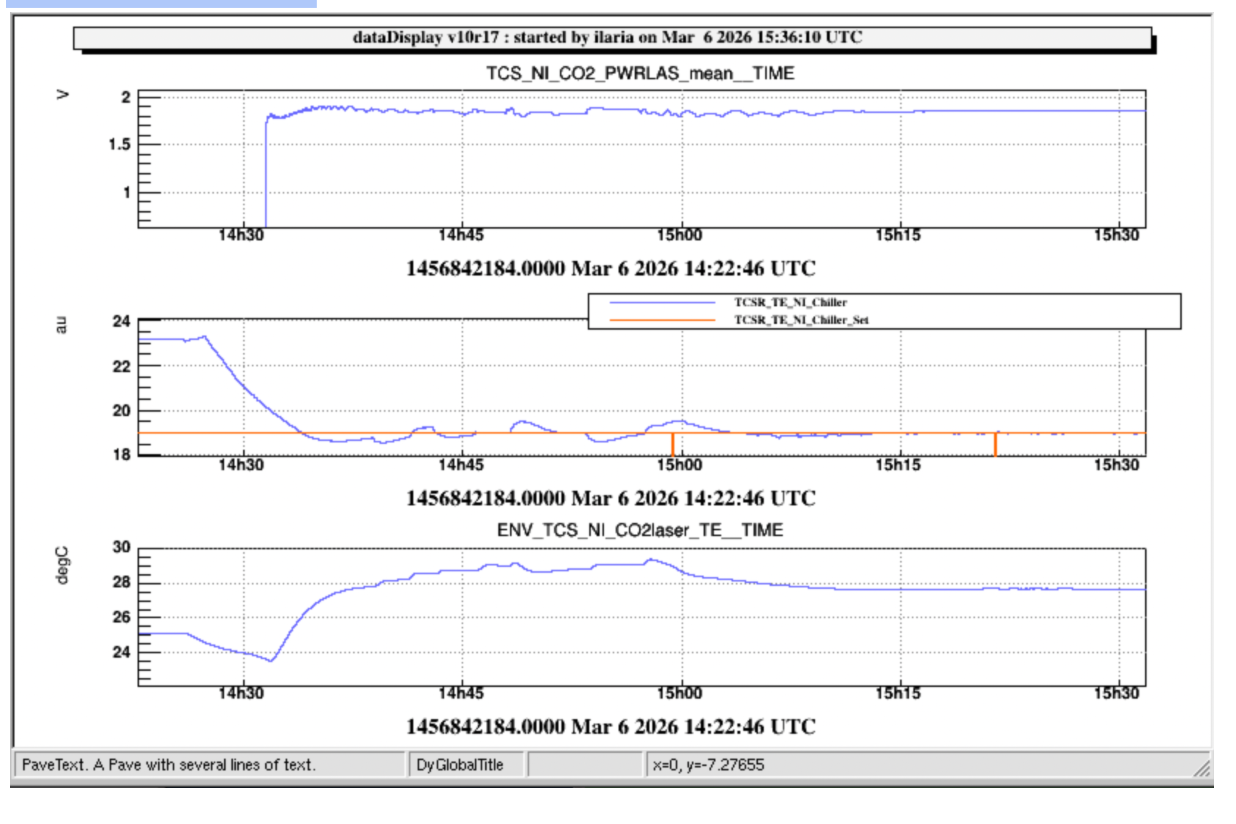1236x824 pixels.
Task: Click the orange spike after 15h15 in chiller plot
Action: pyautogui.click(x=995, y=444)
